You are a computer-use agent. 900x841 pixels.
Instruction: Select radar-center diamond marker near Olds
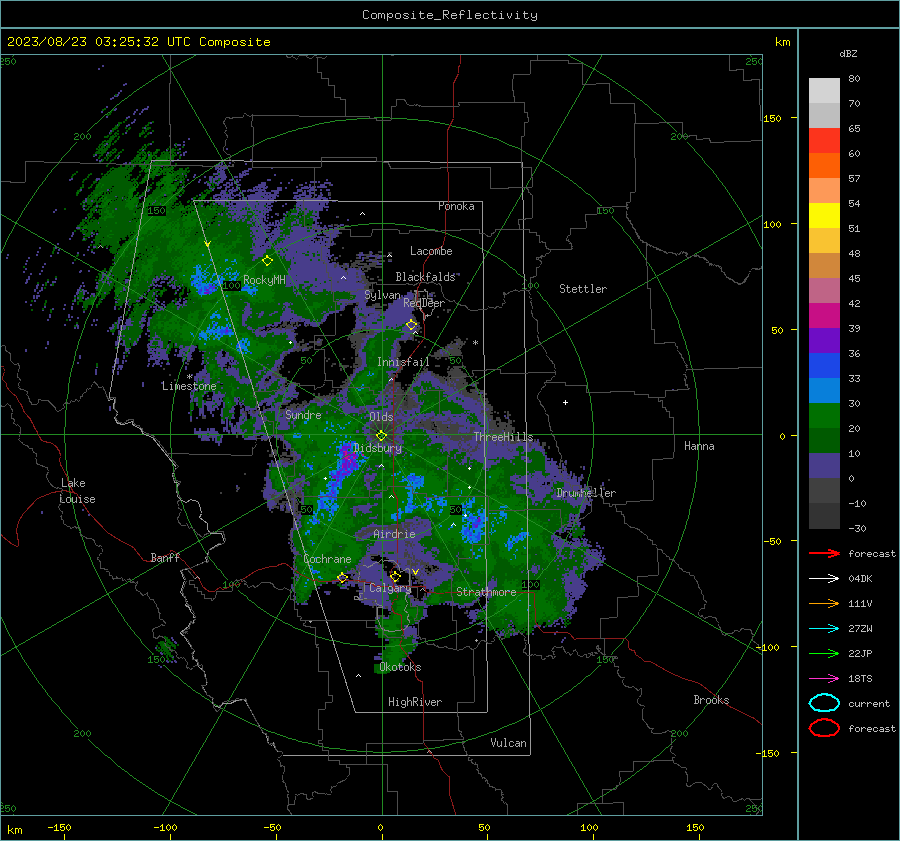pyautogui.click(x=381, y=436)
